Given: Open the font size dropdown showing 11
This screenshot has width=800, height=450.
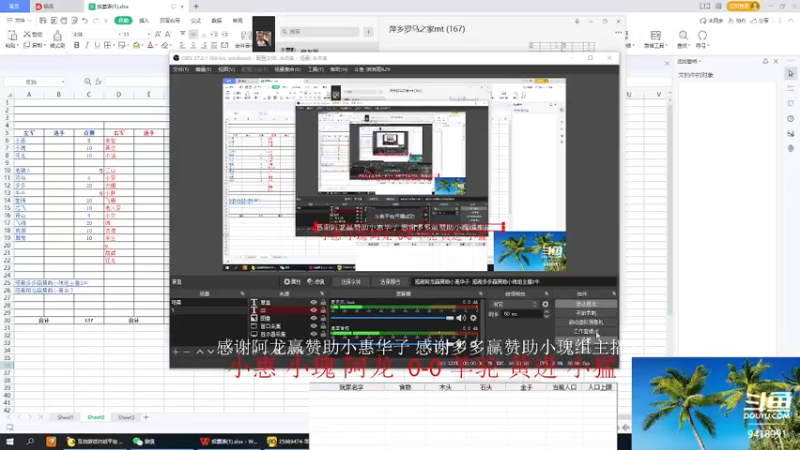Looking at the screenshot, I should (148, 34).
